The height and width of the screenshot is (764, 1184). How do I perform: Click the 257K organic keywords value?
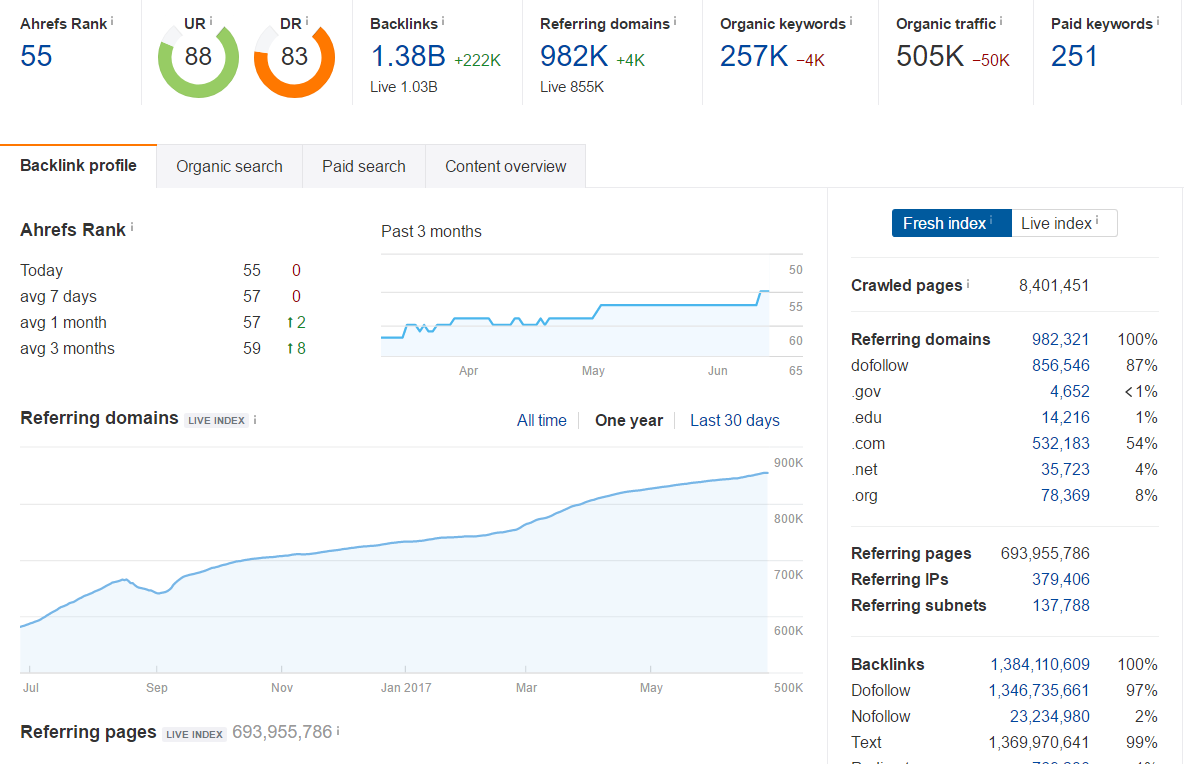coord(754,57)
